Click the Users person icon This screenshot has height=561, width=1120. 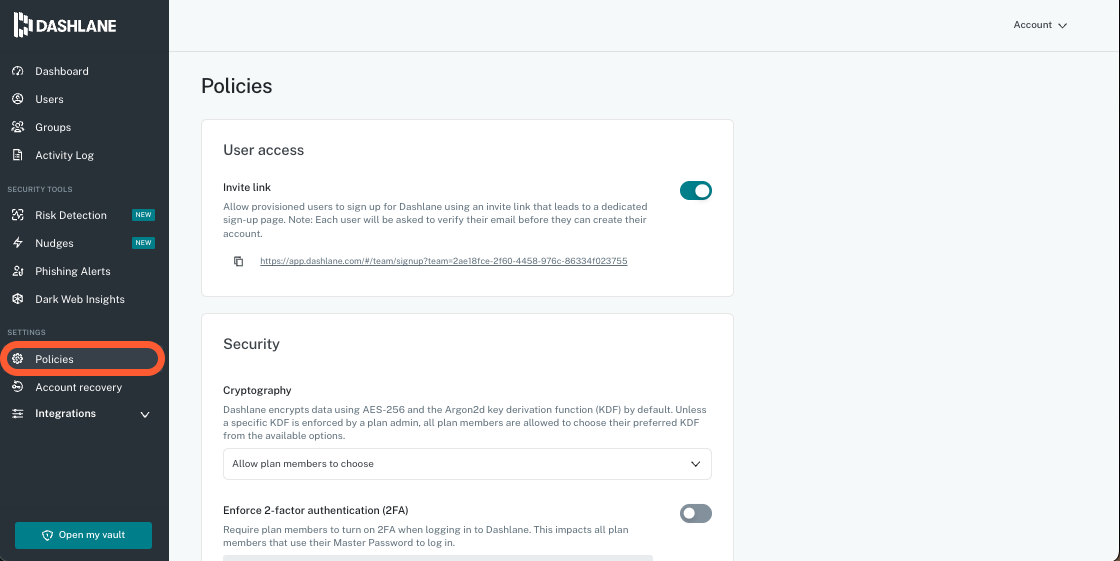coord(17,99)
